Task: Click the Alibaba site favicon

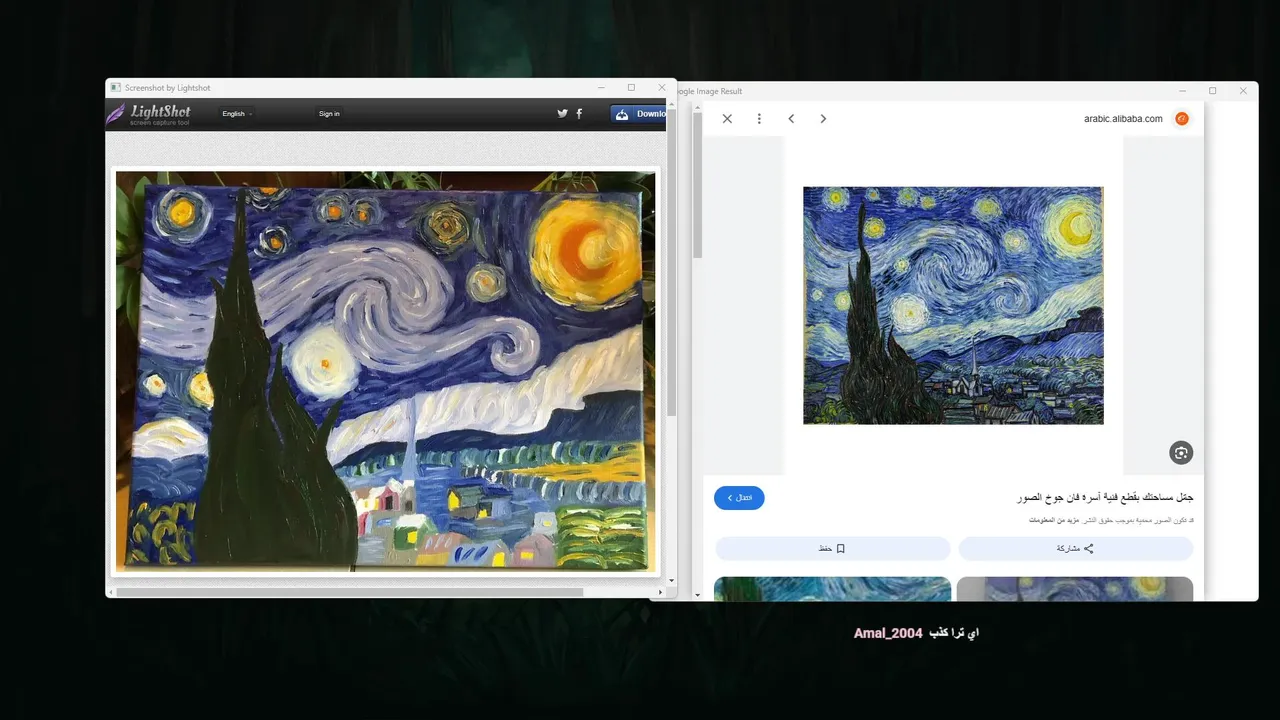Action: click(1182, 118)
